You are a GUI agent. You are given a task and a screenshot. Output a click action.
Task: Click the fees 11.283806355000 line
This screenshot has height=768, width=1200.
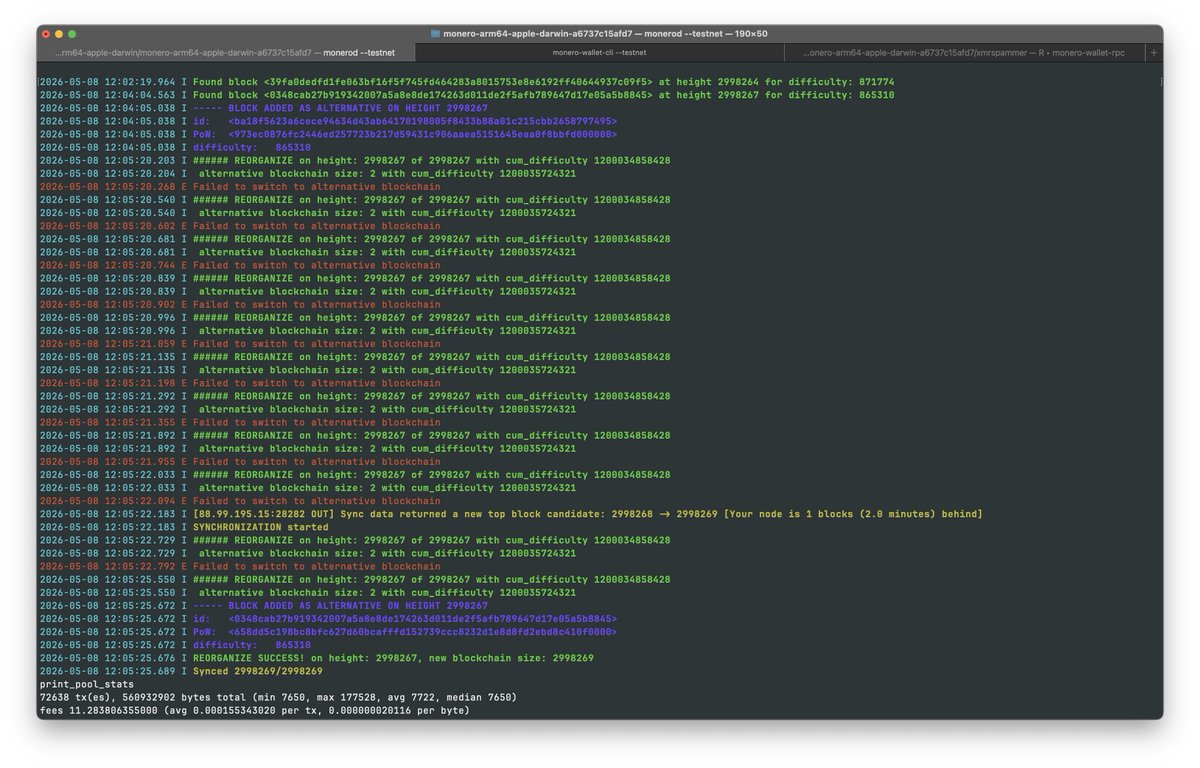tap(254, 710)
